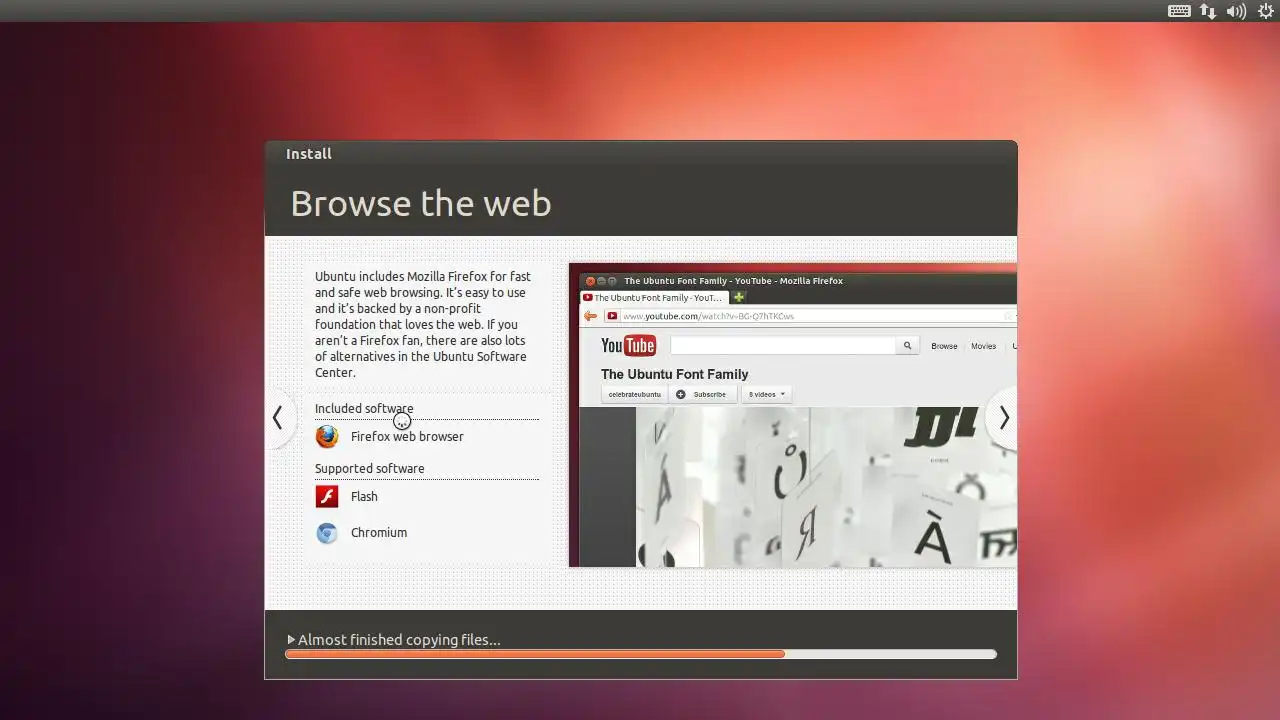Open the system gear menu
The image size is (1280, 720).
[1265, 11]
